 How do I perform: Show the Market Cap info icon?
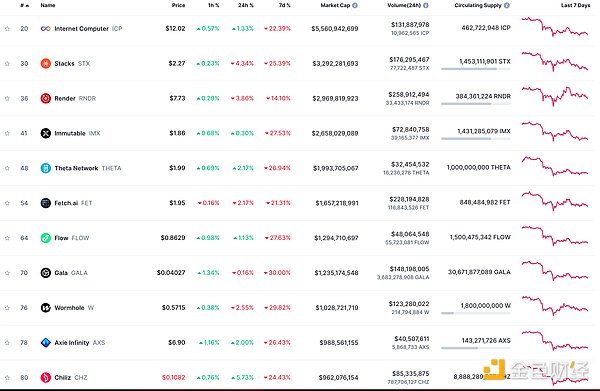pos(355,5)
